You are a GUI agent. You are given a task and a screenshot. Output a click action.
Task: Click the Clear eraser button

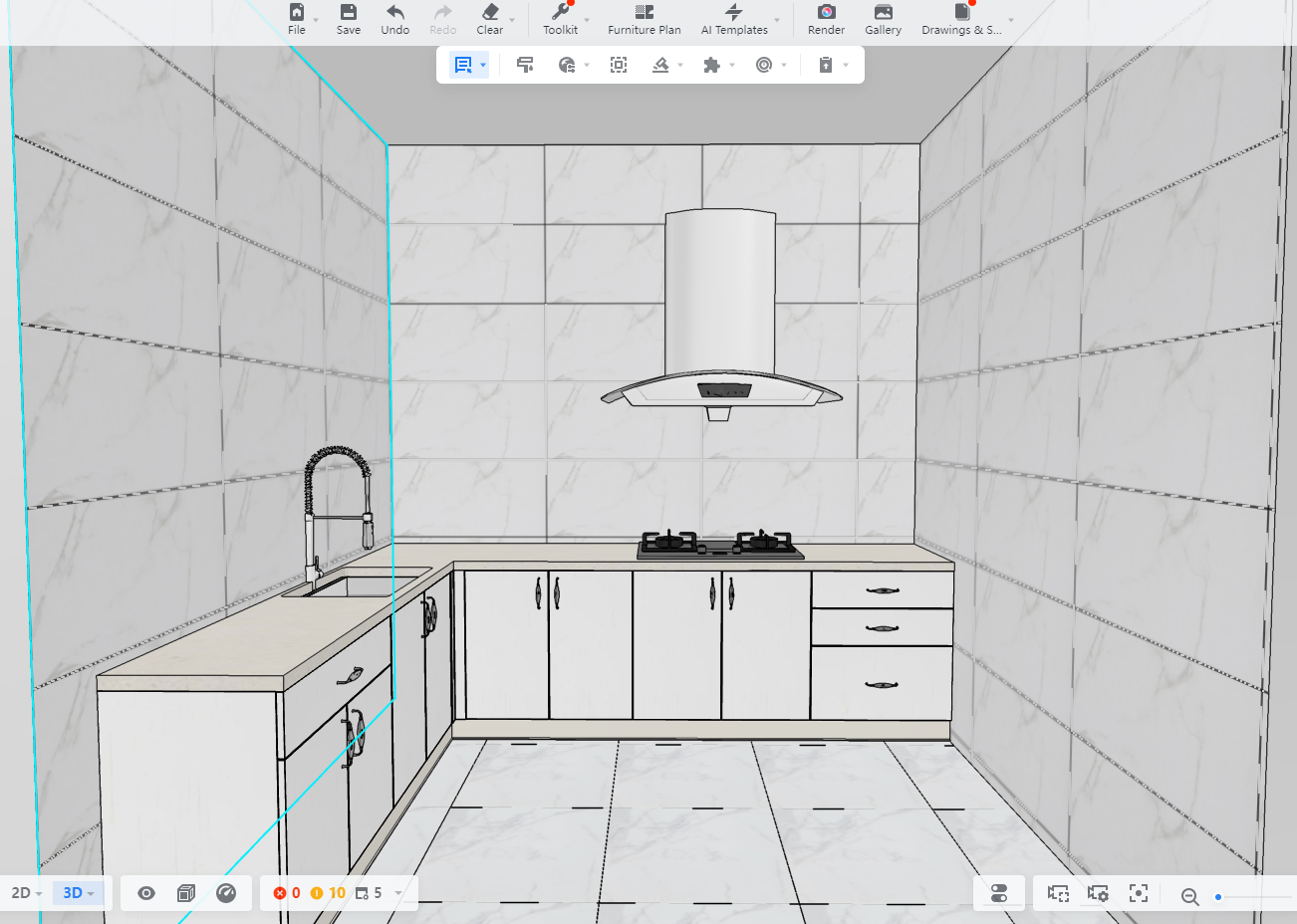[x=490, y=19]
